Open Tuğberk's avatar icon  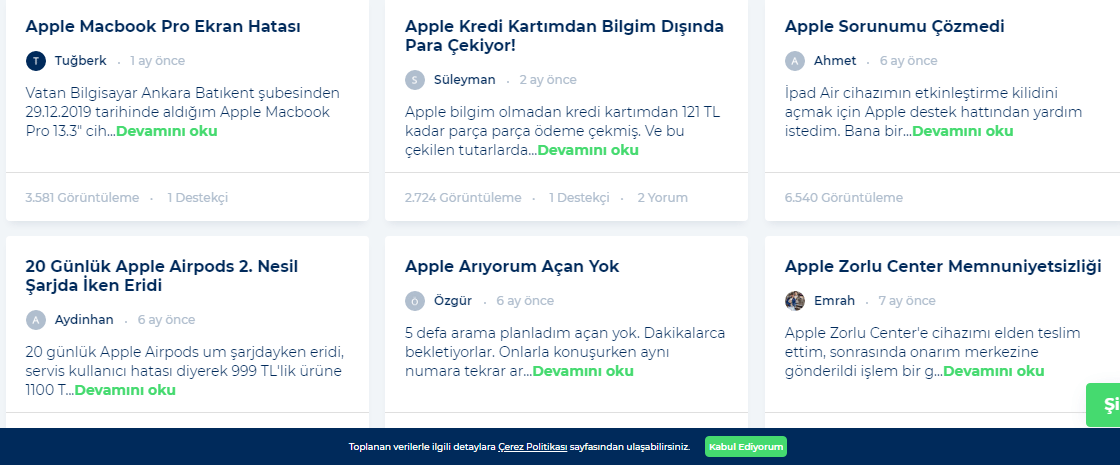coord(36,61)
